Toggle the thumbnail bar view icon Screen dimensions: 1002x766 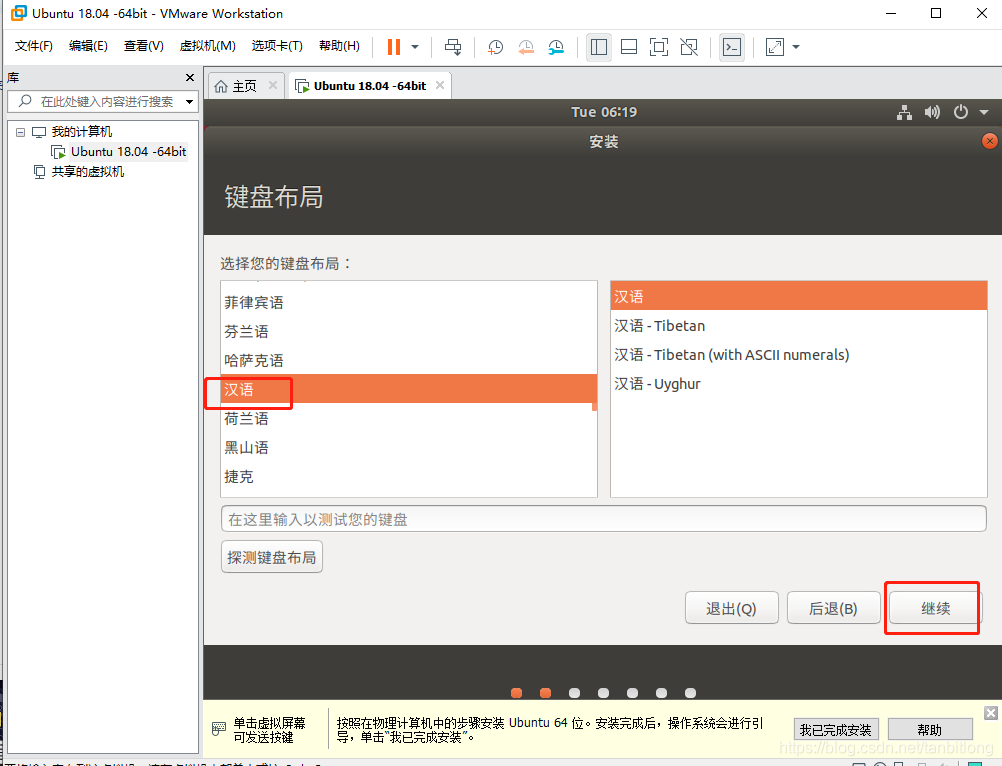point(629,47)
